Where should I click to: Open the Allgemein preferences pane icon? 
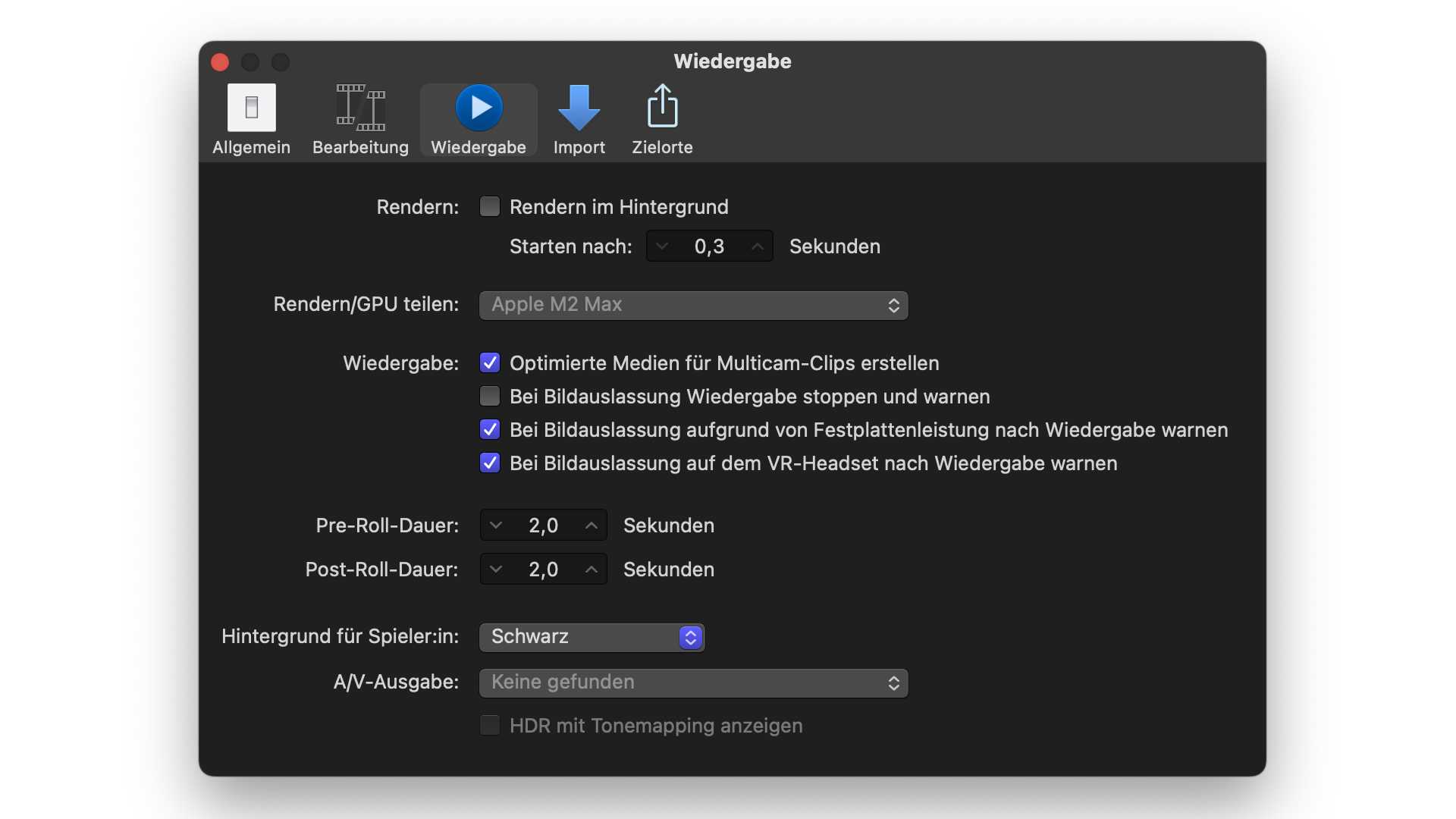pyautogui.click(x=251, y=108)
